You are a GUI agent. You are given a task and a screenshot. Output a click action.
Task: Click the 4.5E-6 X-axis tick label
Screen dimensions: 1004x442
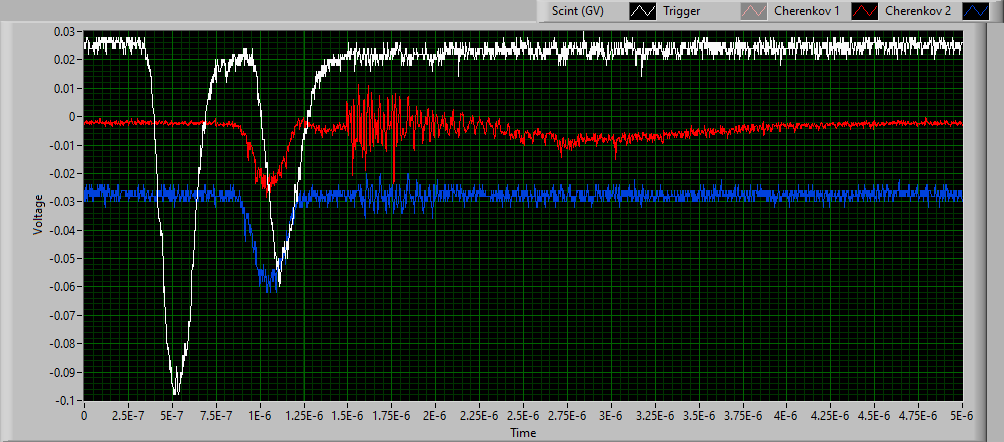[x=875, y=415]
